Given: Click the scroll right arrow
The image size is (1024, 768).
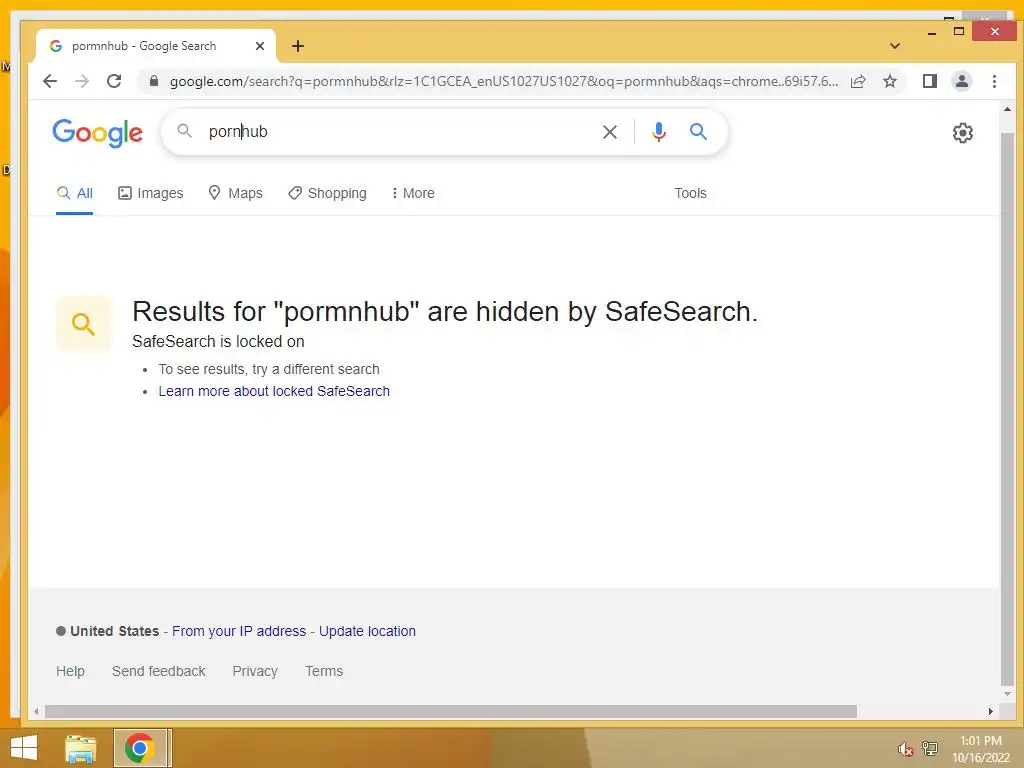Looking at the screenshot, I should tap(991, 711).
